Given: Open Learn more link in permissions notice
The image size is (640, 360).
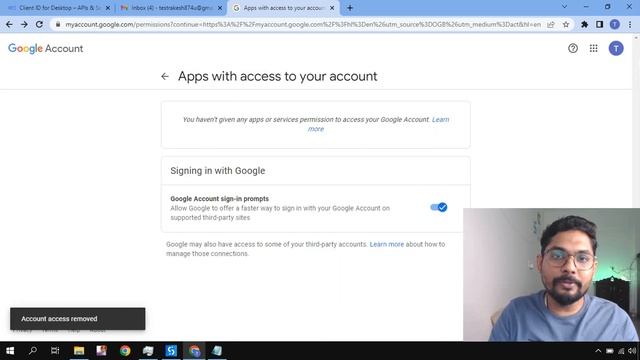Looking at the screenshot, I should tap(440, 120).
